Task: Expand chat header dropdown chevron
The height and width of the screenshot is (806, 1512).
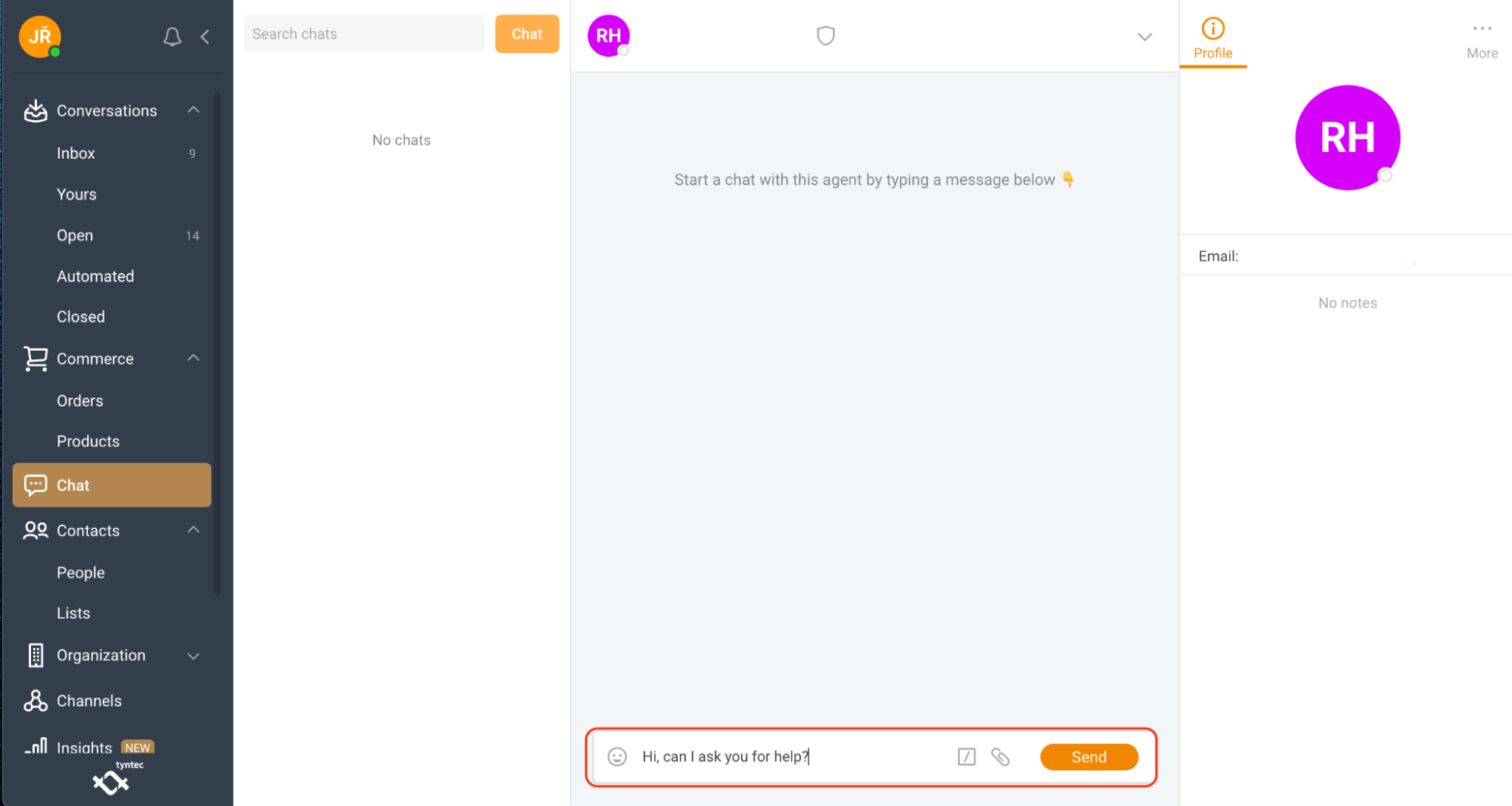Action: point(1144,36)
